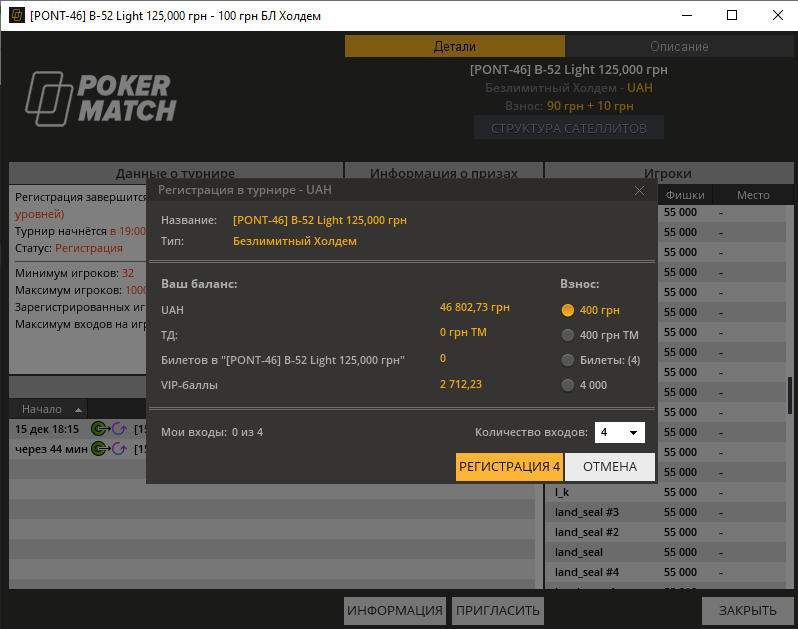
Task: Click the PokerMatch logo
Action: [101, 99]
